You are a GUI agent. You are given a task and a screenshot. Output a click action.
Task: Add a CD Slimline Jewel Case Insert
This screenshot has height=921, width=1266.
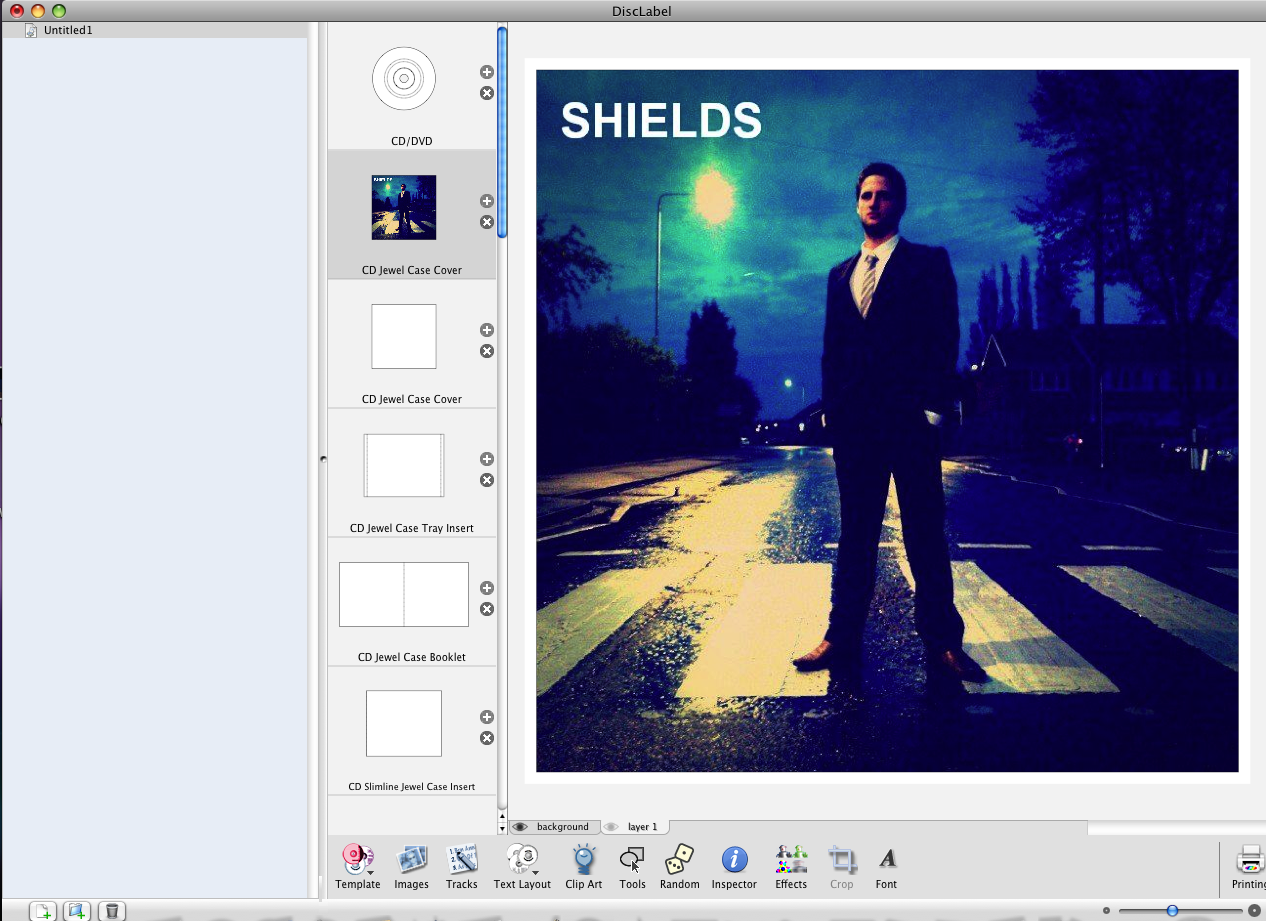[x=487, y=717]
